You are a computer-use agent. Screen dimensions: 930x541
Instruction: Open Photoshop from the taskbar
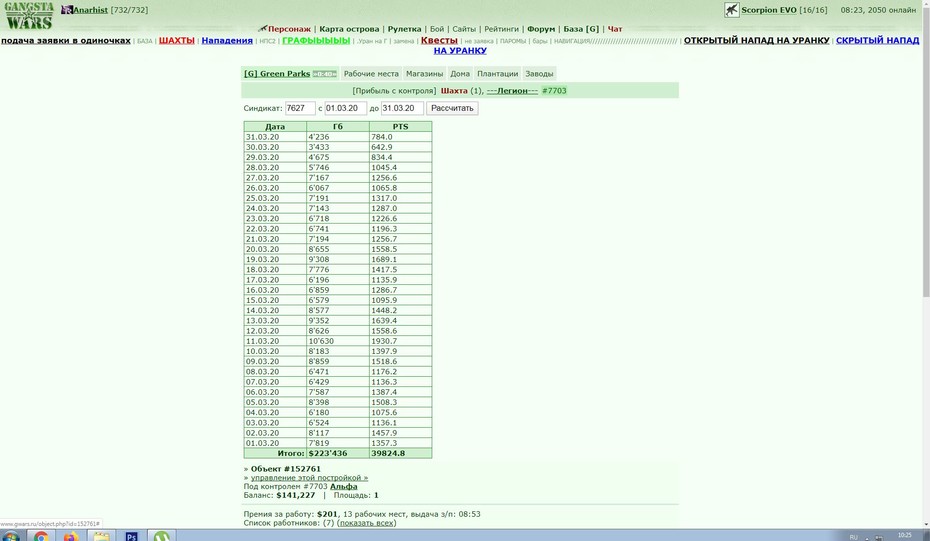(x=131, y=536)
